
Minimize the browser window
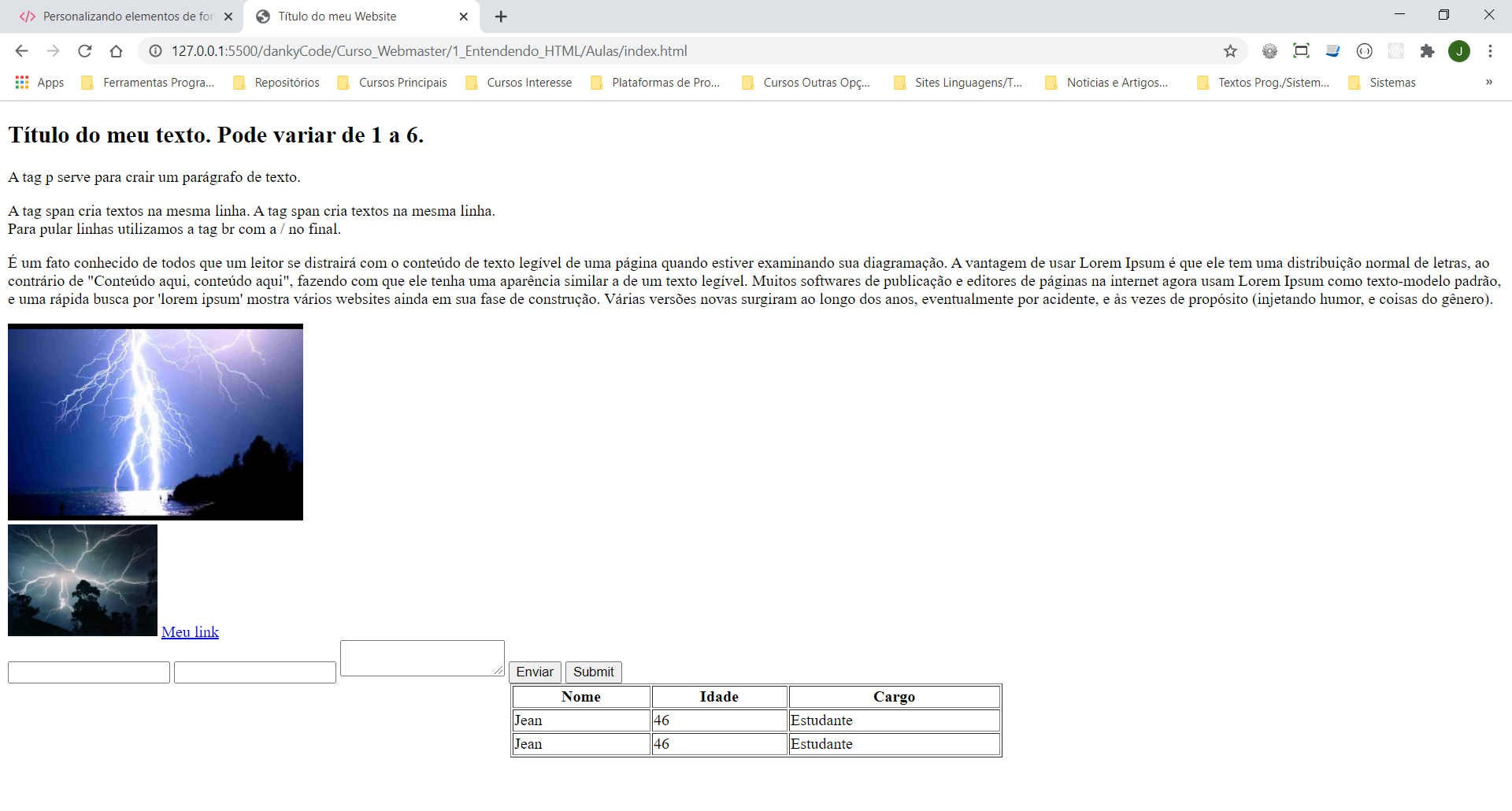coord(1399,14)
